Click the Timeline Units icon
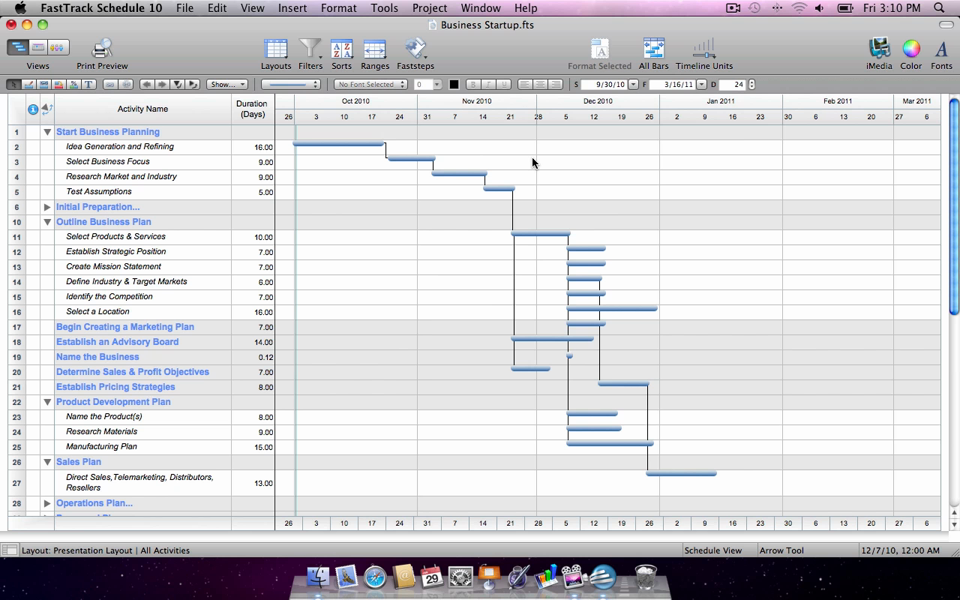The image size is (960, 600). click(704, 49)
